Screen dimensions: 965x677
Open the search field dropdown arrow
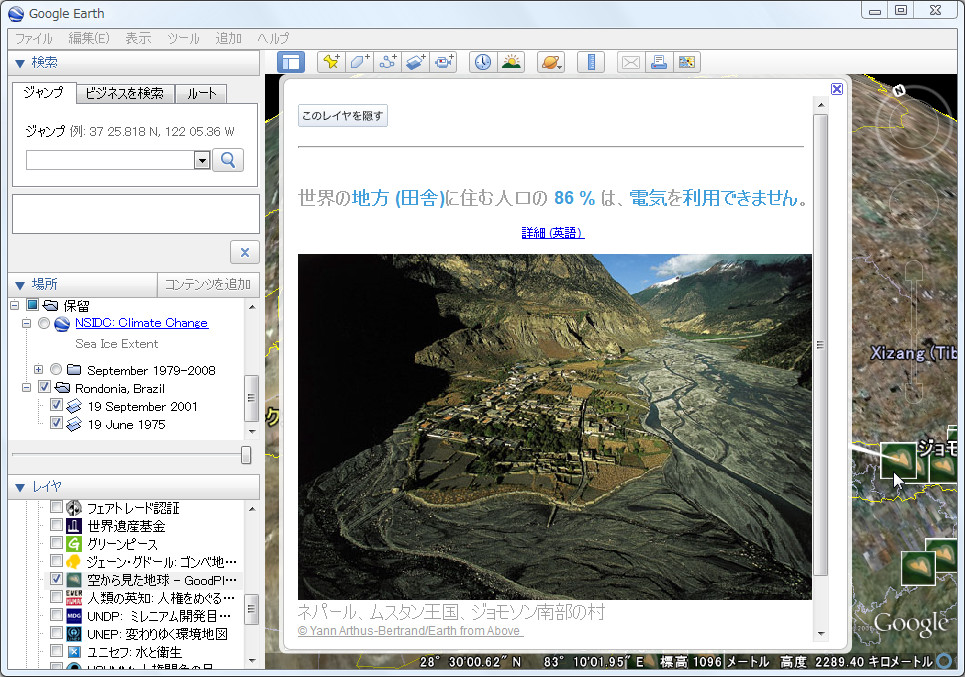[202, 161]
